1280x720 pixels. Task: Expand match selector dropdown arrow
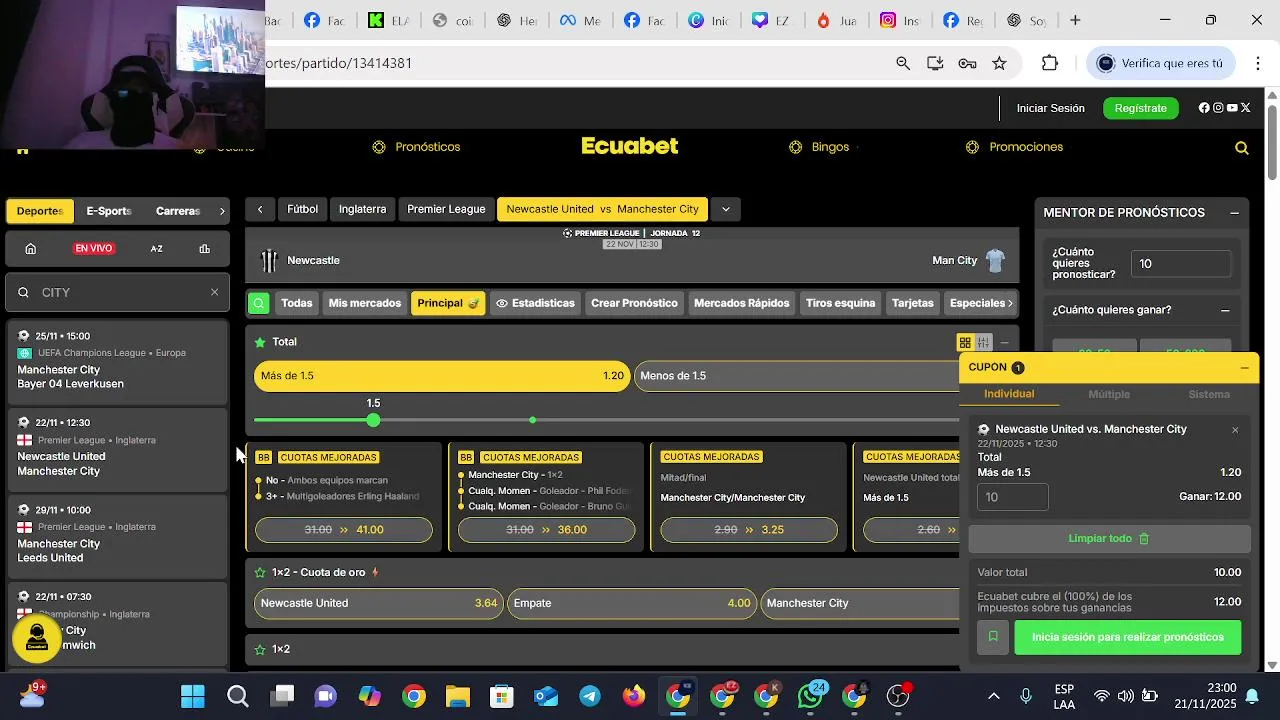click(726, 209)
